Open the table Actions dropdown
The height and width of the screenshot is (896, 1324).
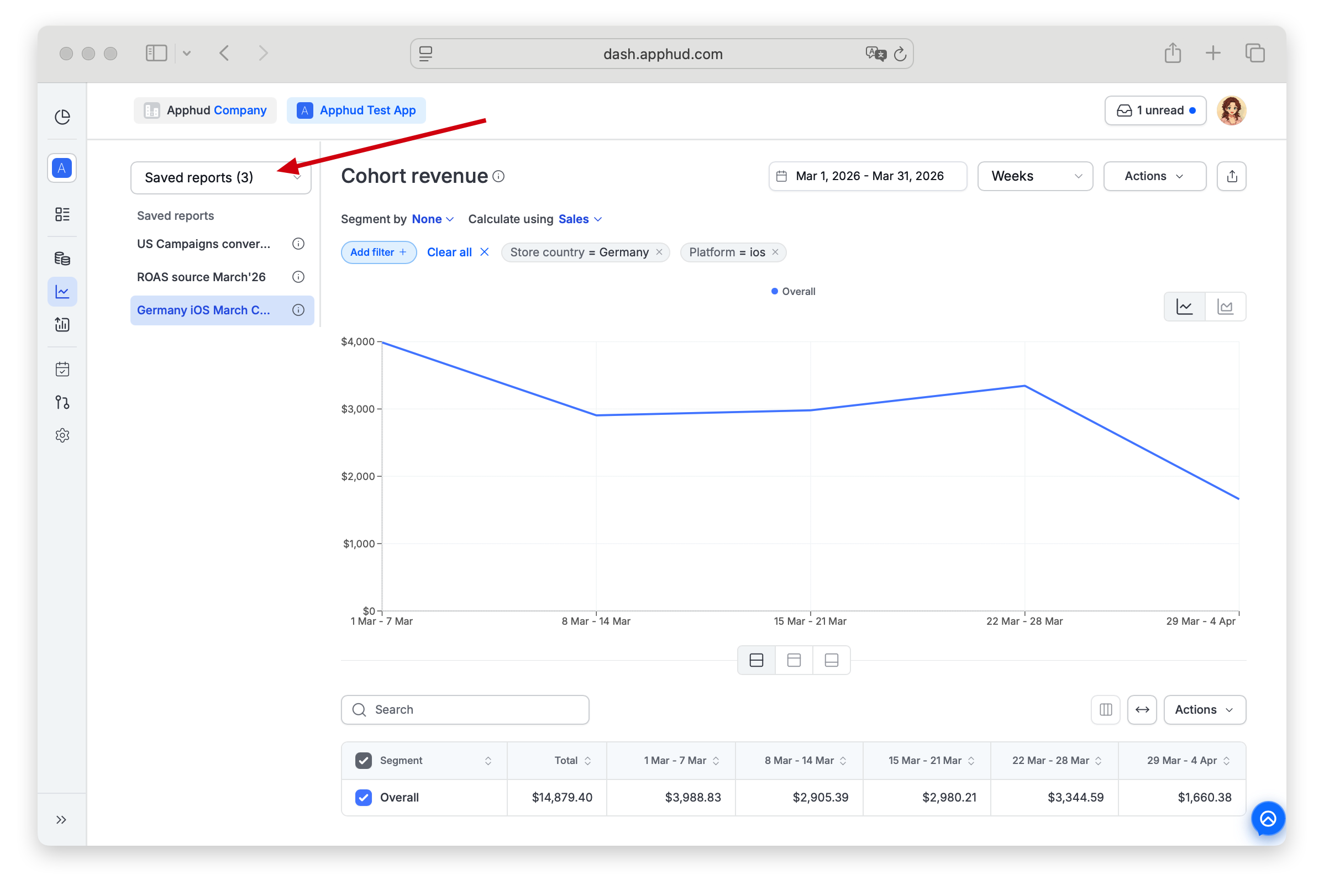(x=1204, y=710)
